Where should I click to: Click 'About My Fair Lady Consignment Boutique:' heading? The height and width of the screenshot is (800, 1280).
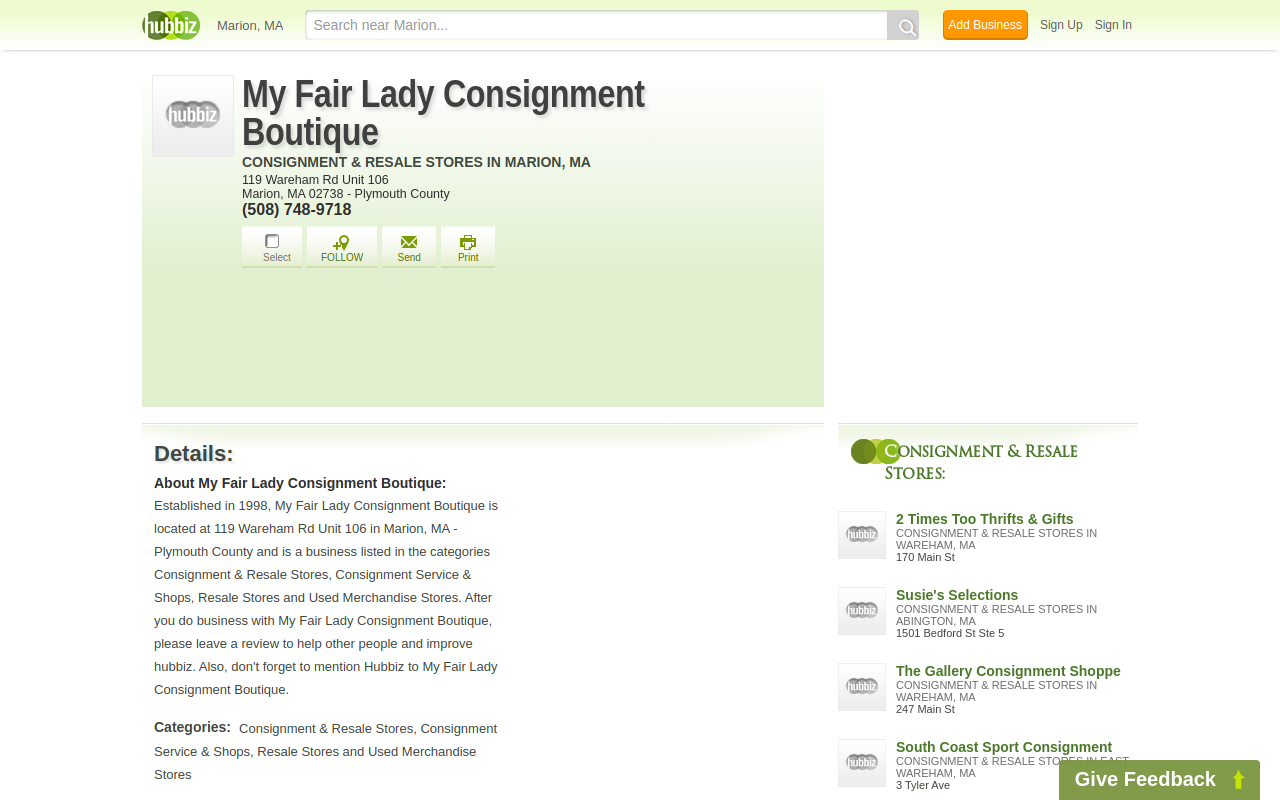point(300,483)
